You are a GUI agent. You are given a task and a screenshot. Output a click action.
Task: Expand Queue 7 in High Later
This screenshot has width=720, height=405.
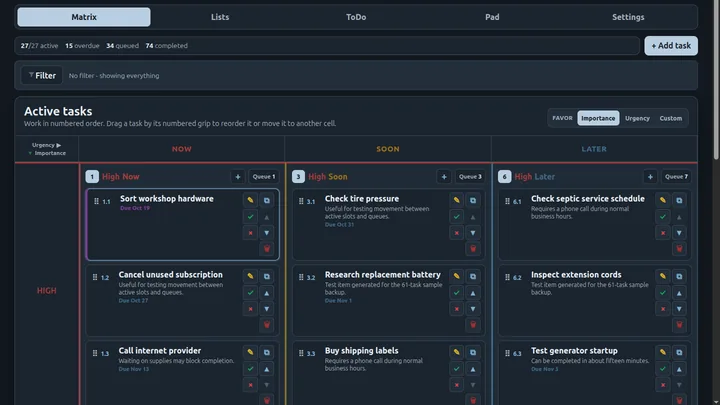point(676,176)
